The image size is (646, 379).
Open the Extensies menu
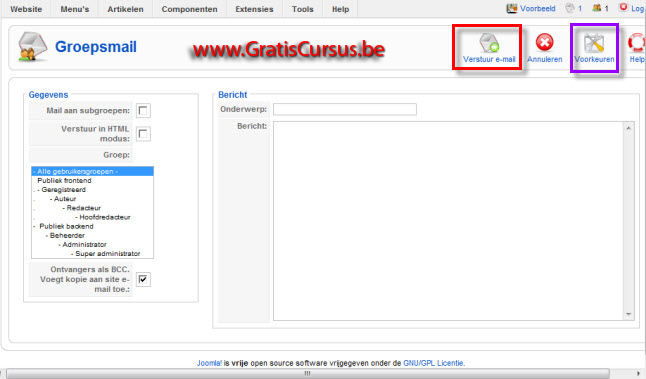(x=254, y=9)
